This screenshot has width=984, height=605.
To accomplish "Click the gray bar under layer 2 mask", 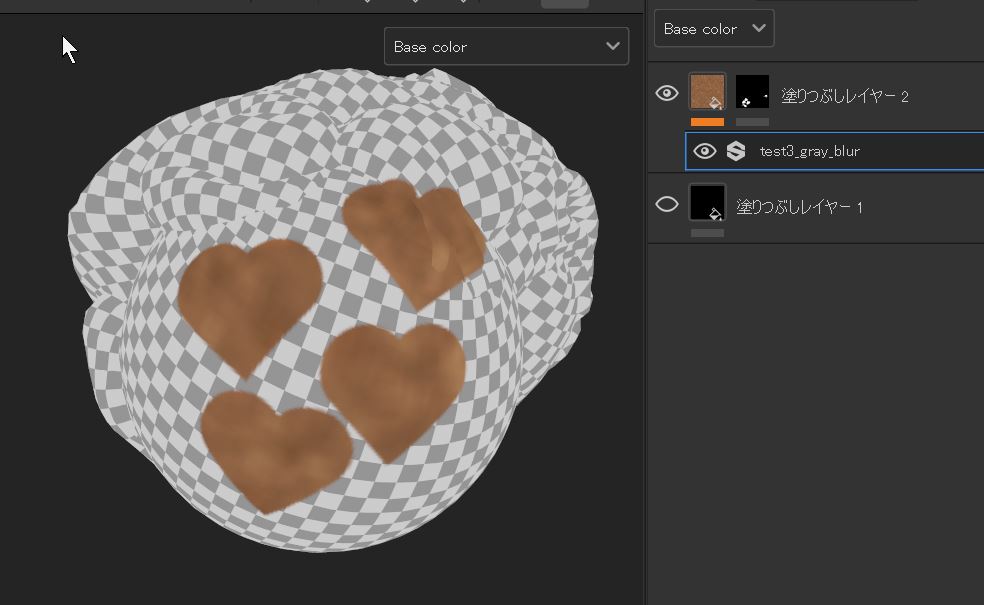I will click(x=752, y=122).
